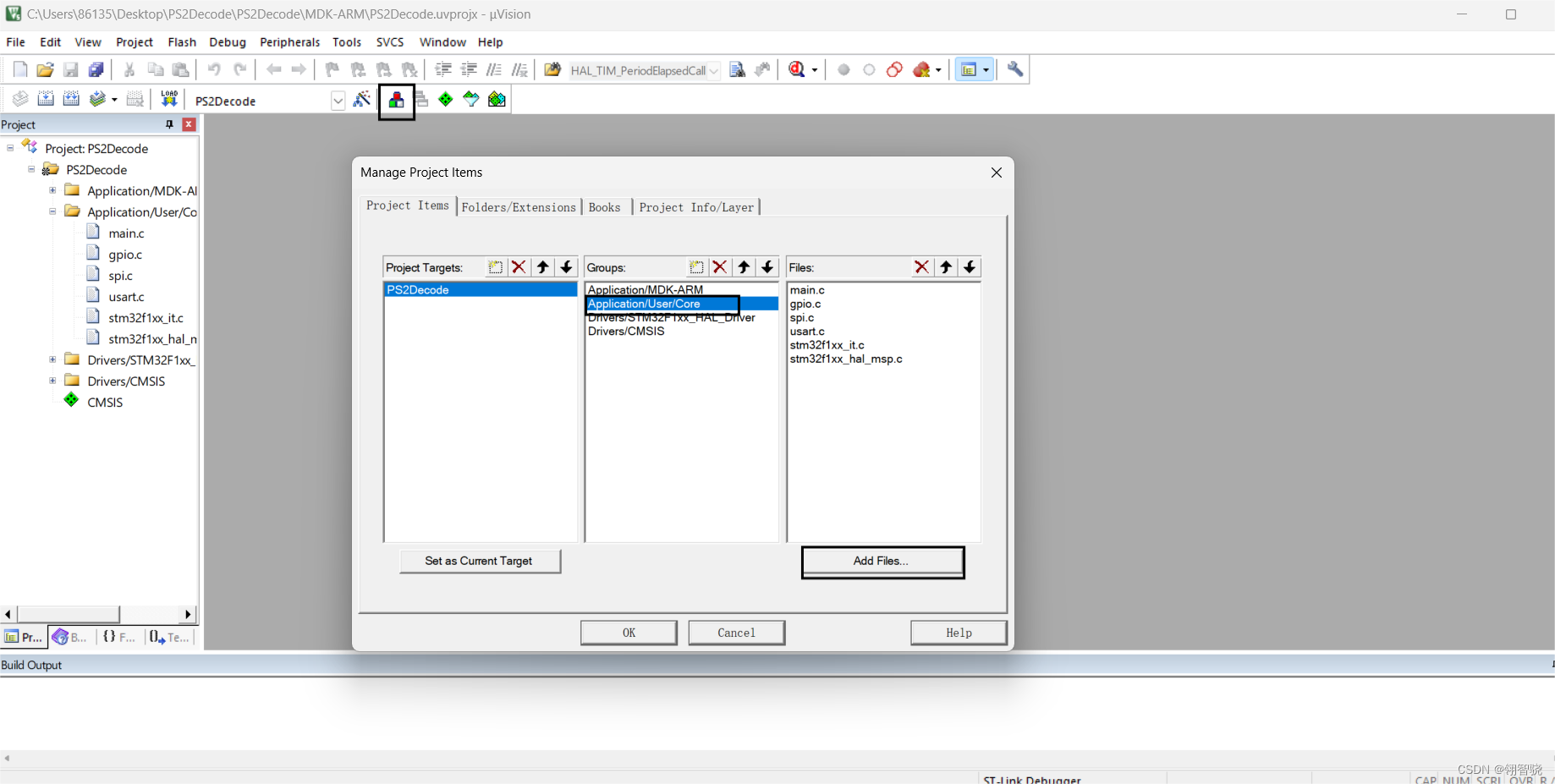Expand the Drivers/CMSIS folder in Project tree

[52, 381]
